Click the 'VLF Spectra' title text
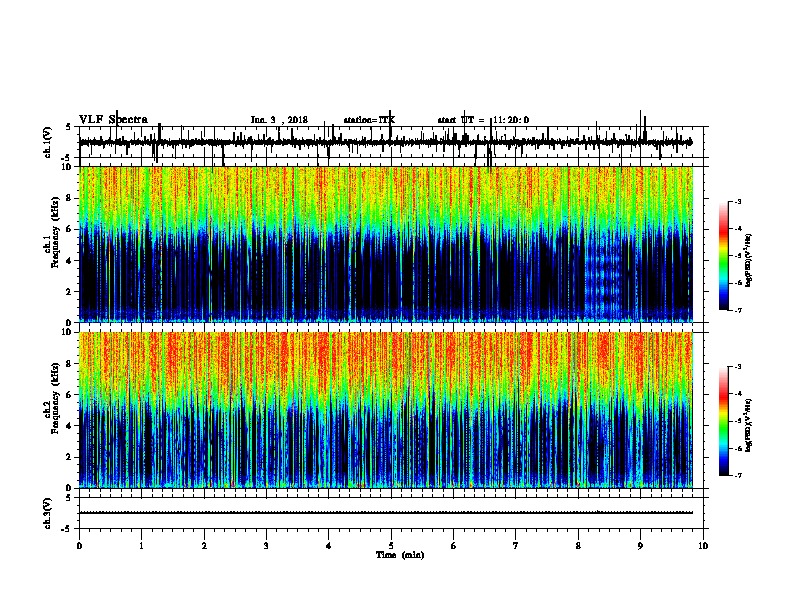 [x=113, y=120]
